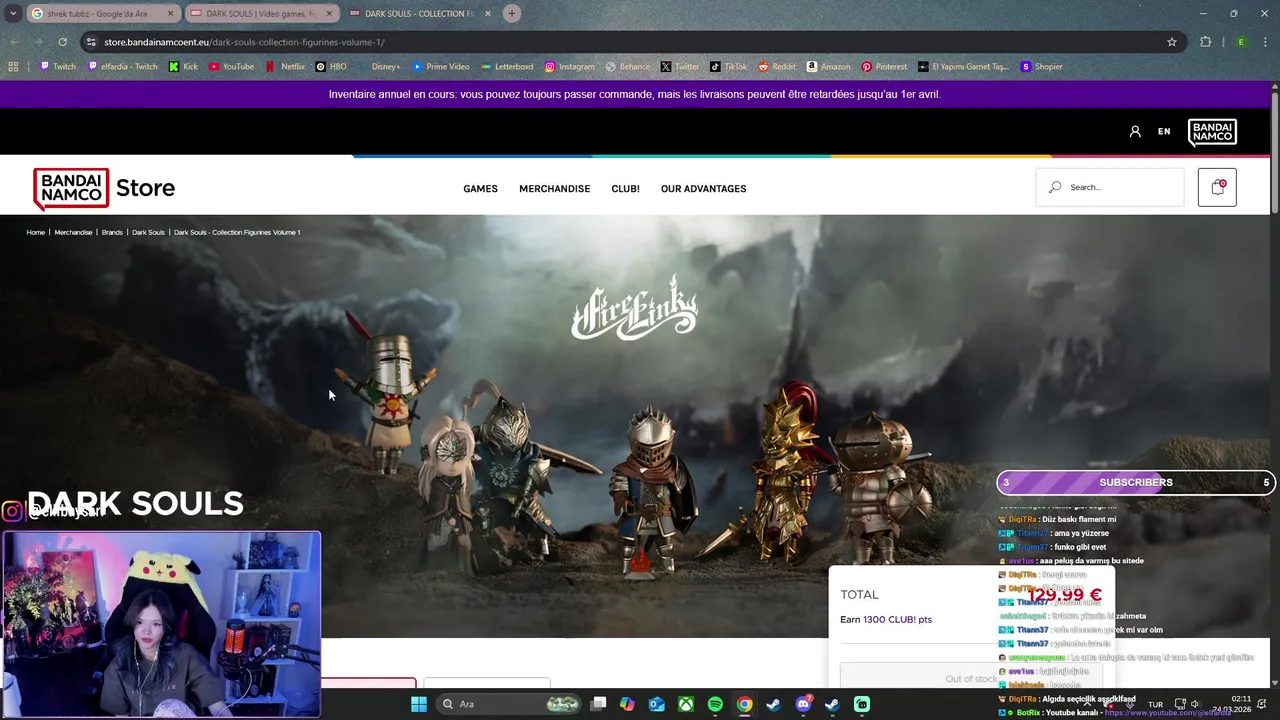Viewport: 1280px width, 720px height.
Task: Switch to the shrek tubbz Google tab
Action: pos(96,14)
